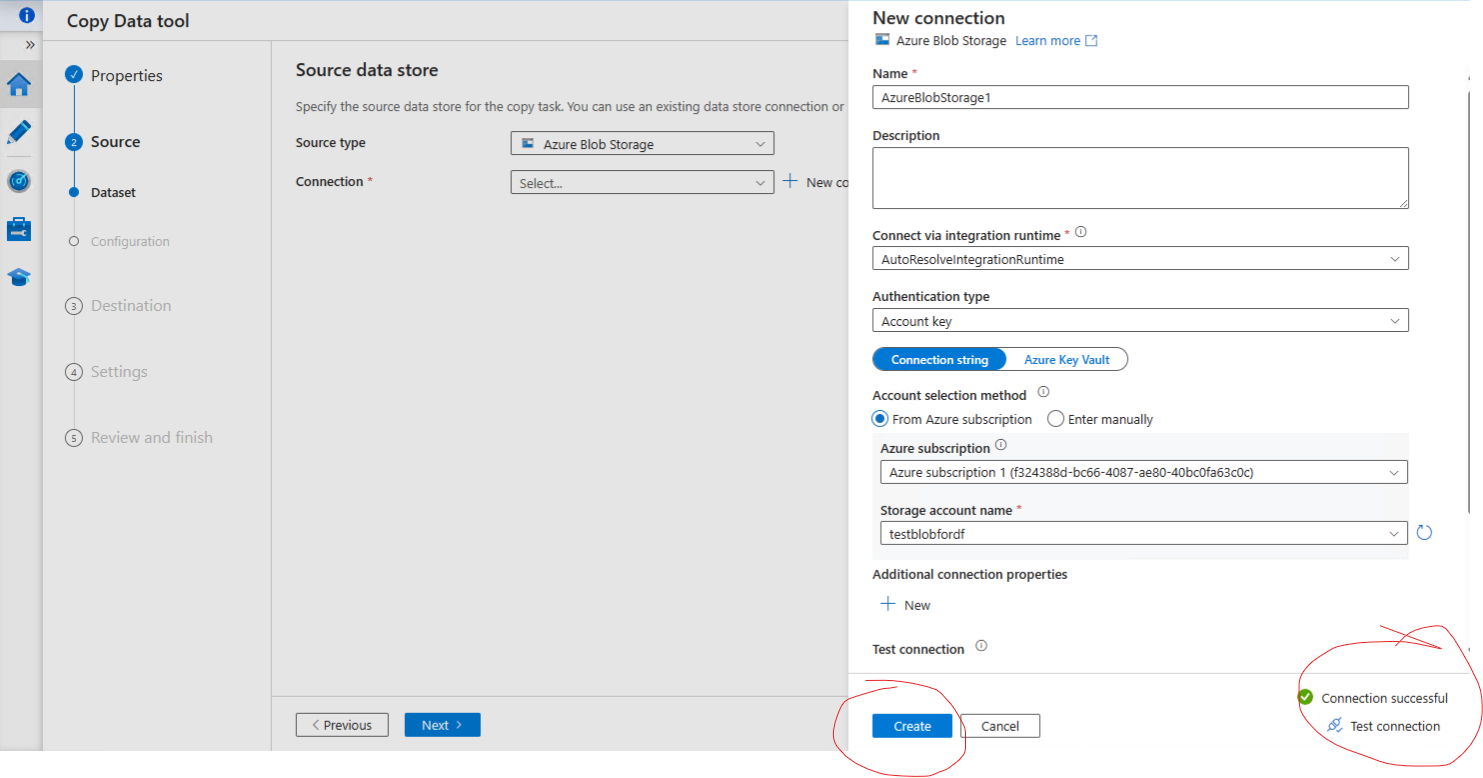Open the Authentication type dropdown
Viewport: 1483px width, 778px height.
(1140, 321)
